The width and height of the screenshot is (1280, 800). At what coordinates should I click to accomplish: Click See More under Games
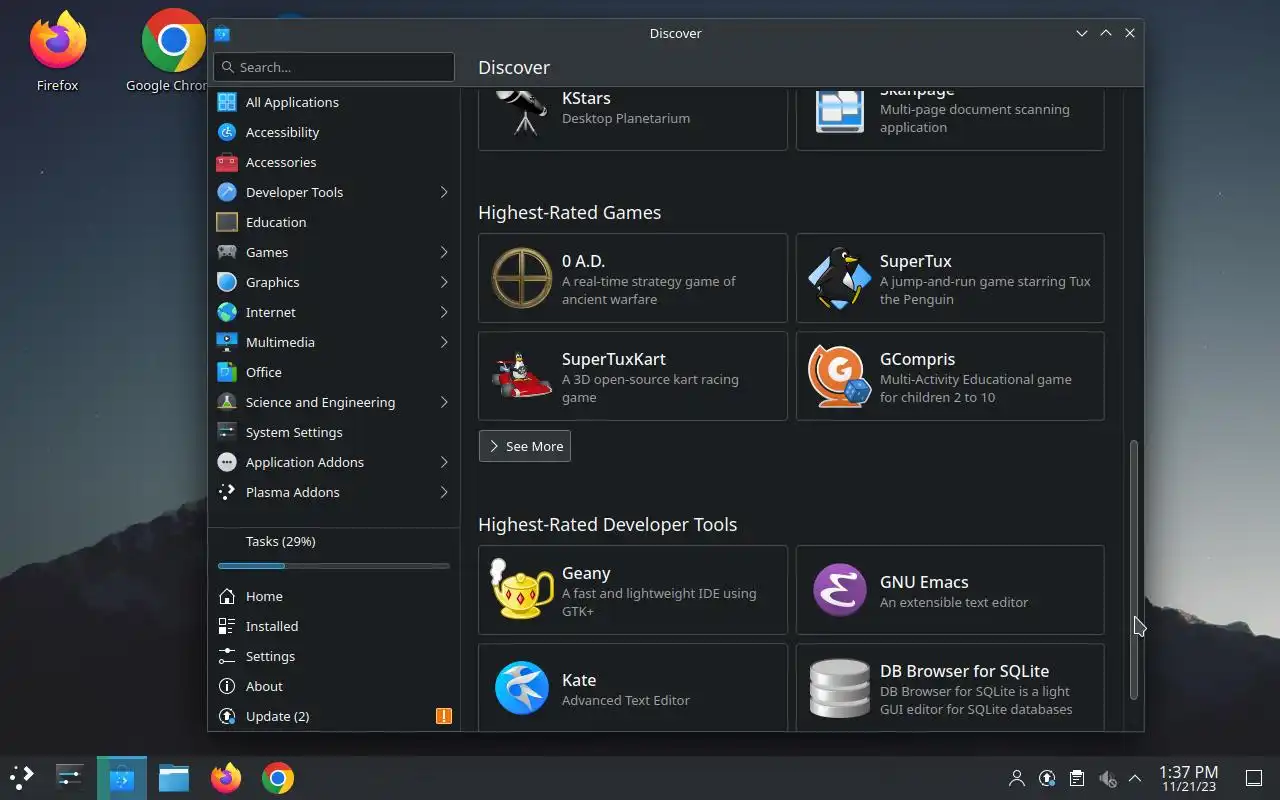(524, 446)
